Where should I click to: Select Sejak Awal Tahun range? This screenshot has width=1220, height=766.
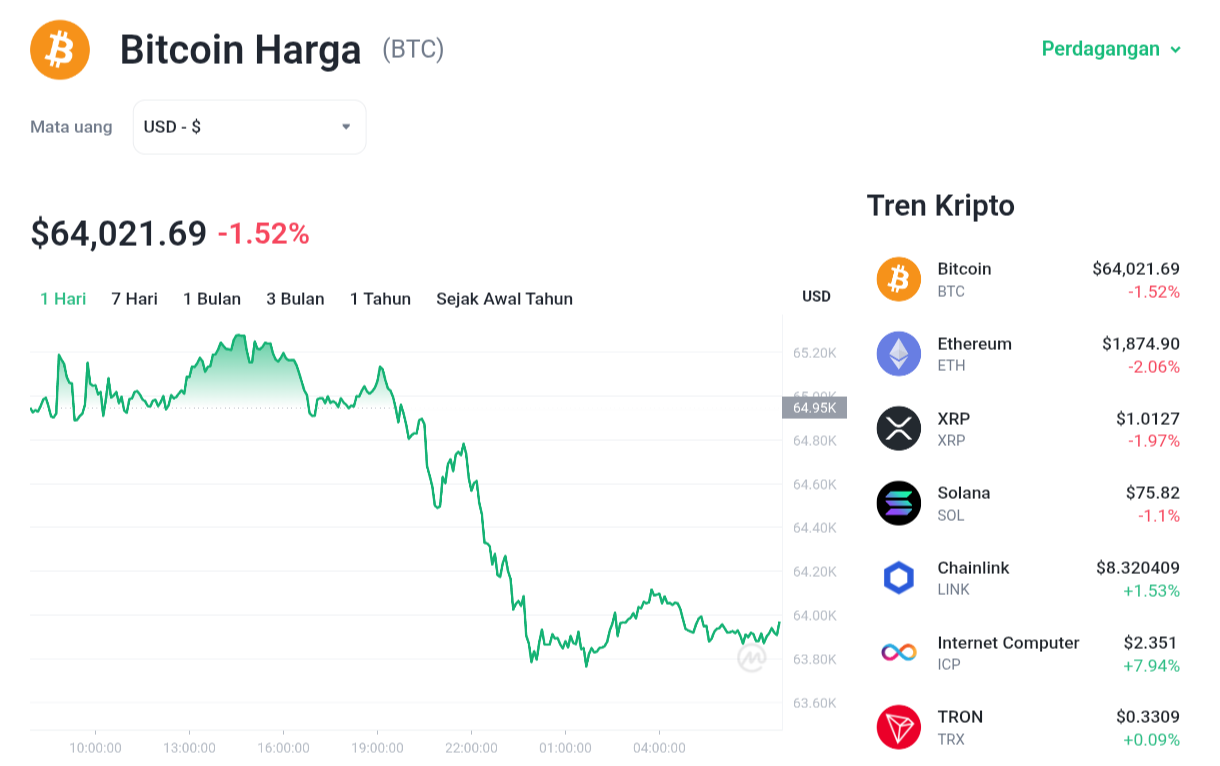pos(504,299)
